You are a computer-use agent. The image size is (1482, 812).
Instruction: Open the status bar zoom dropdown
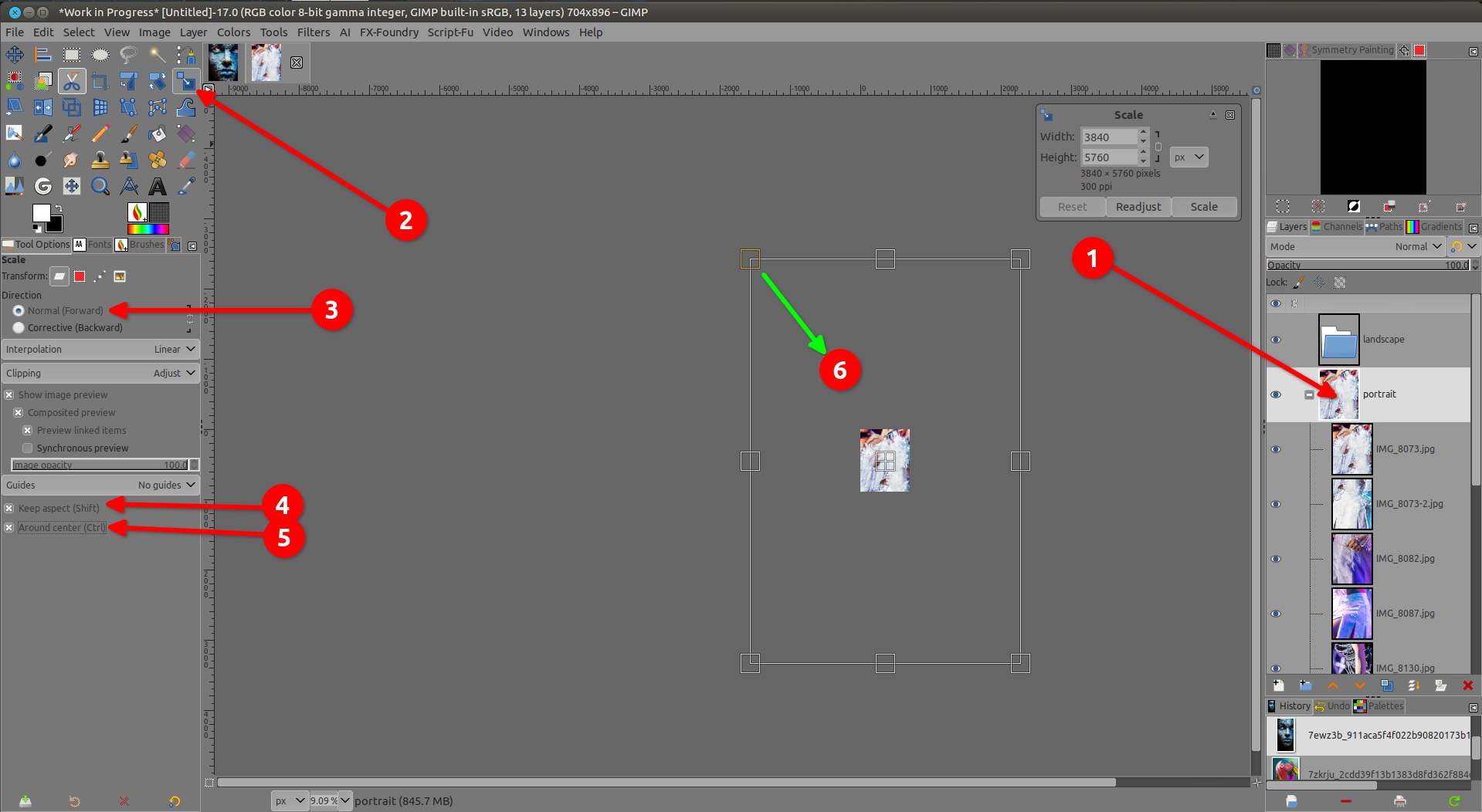[x=344, y=800]
